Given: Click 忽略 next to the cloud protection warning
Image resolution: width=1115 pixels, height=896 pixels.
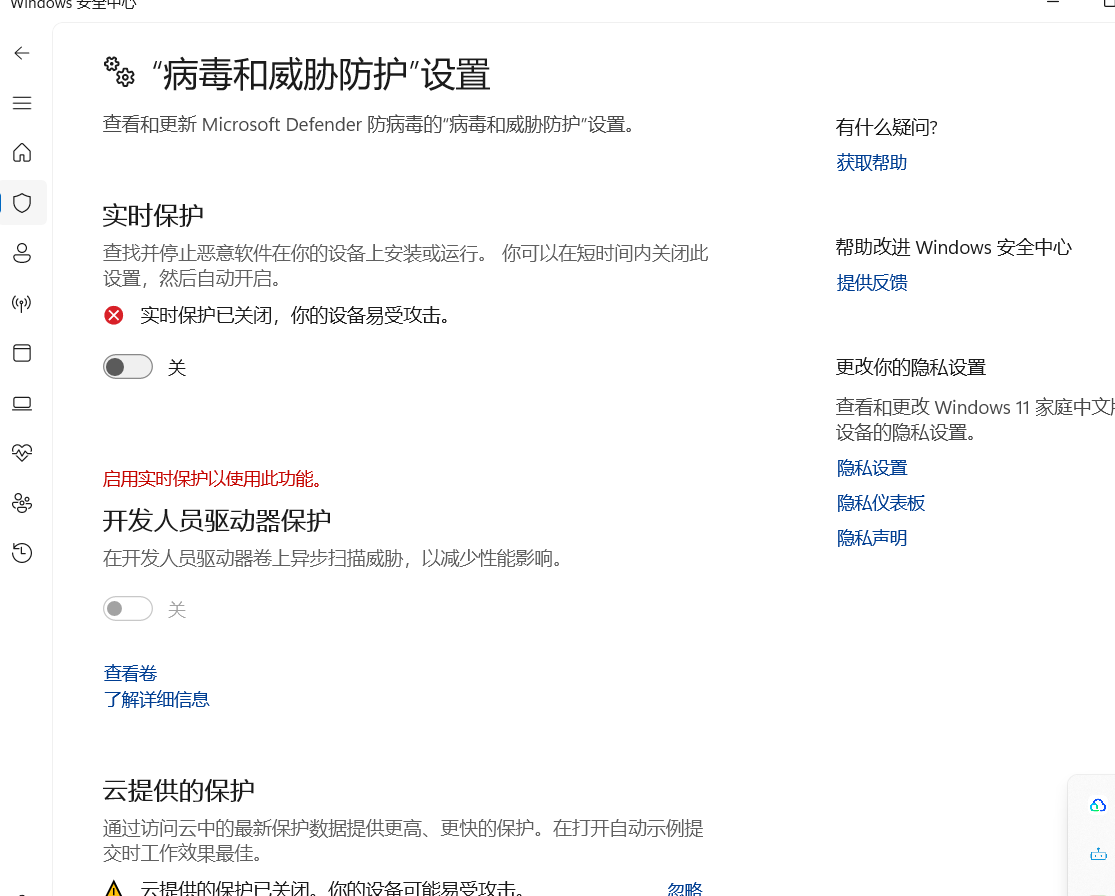Looking at the screenshot, I should click(685, 889).
